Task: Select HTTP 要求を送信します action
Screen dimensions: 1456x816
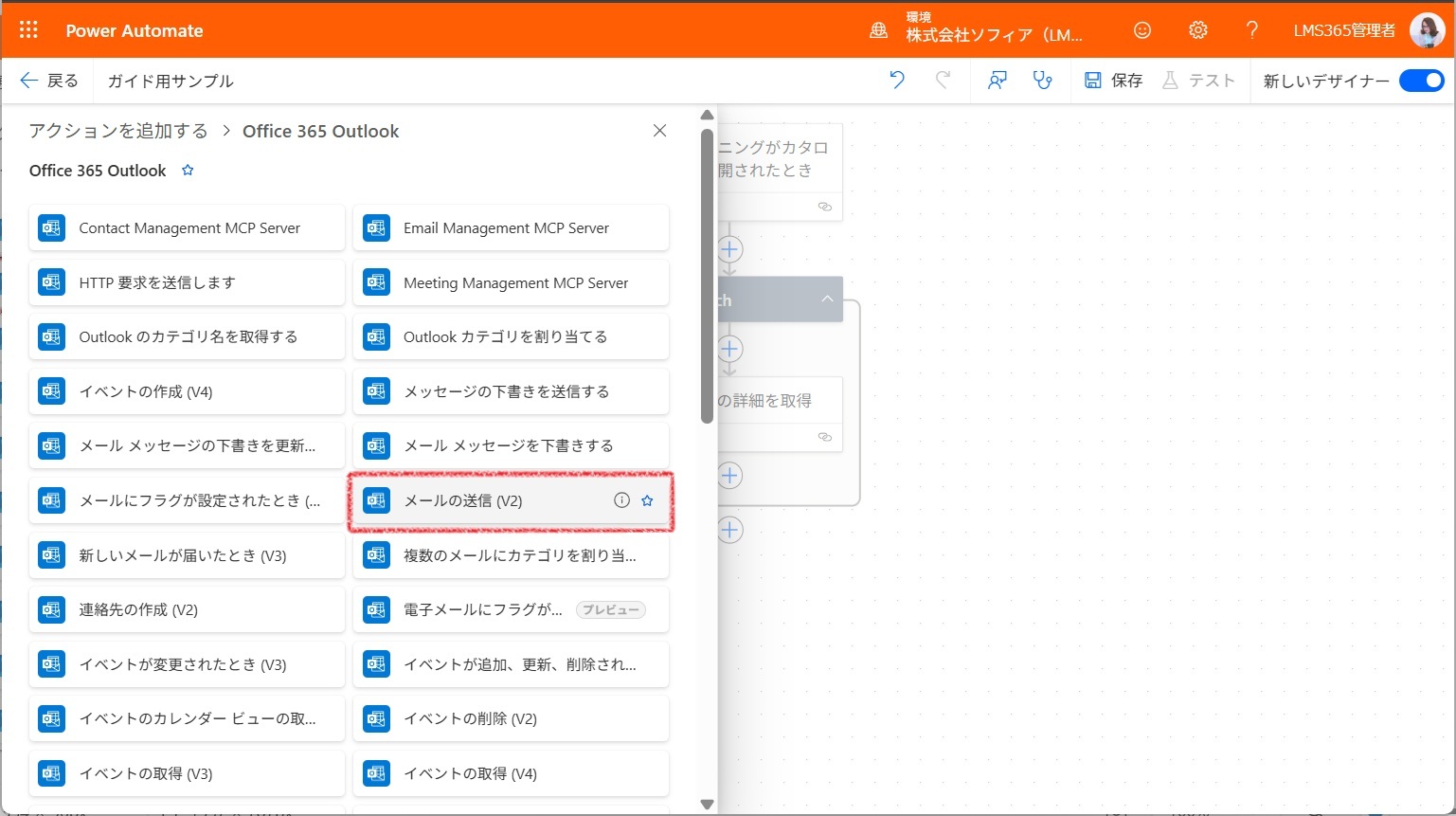Action: pos(187,282)
